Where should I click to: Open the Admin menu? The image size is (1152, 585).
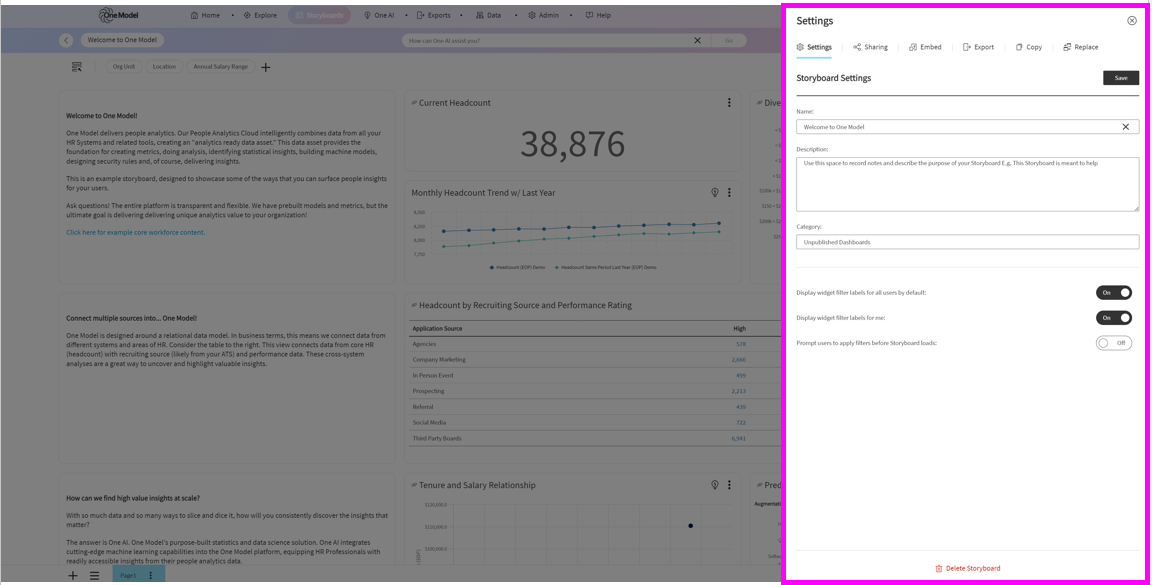(544, 15)
